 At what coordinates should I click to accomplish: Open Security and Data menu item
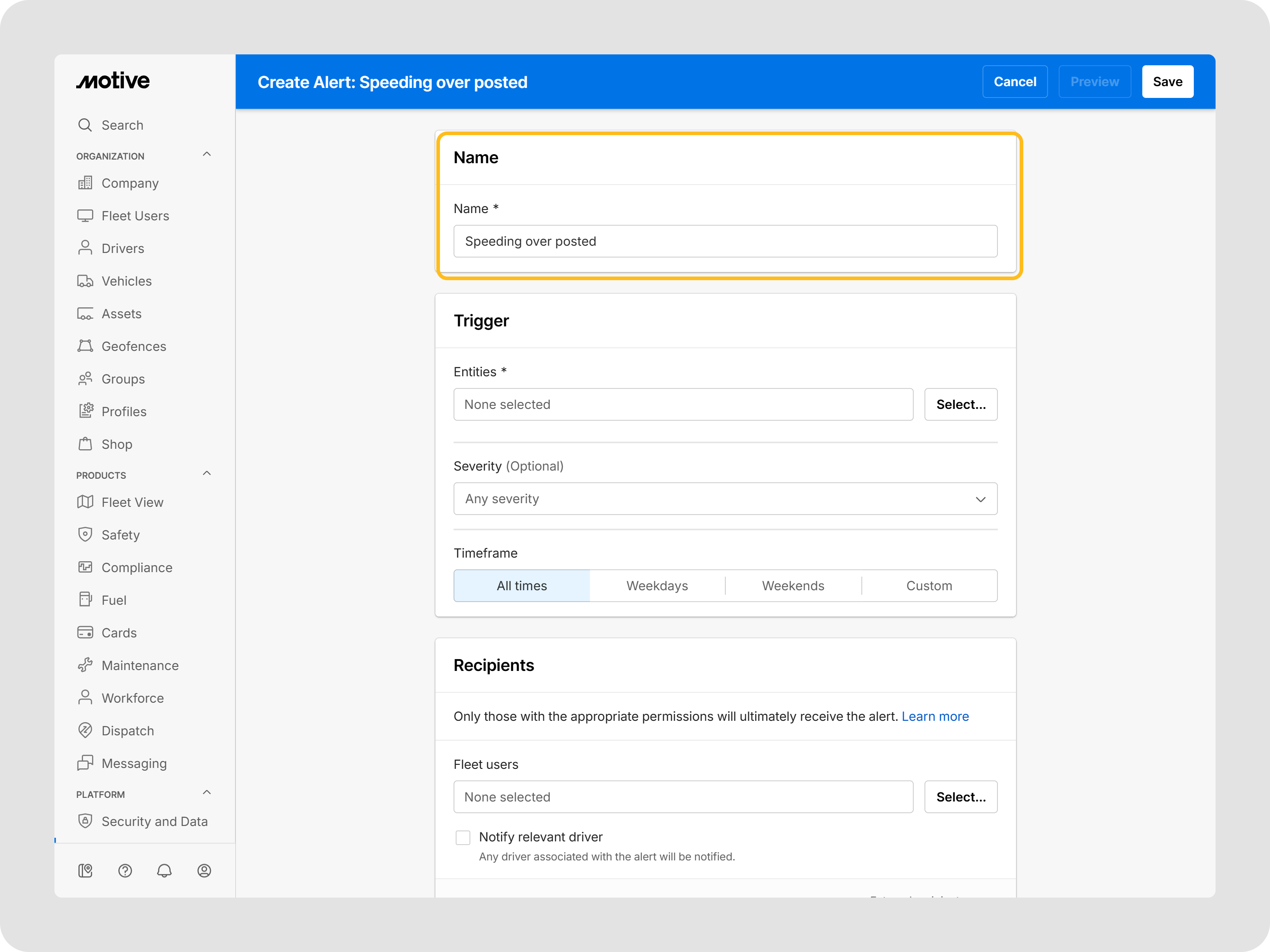(154, 821)
